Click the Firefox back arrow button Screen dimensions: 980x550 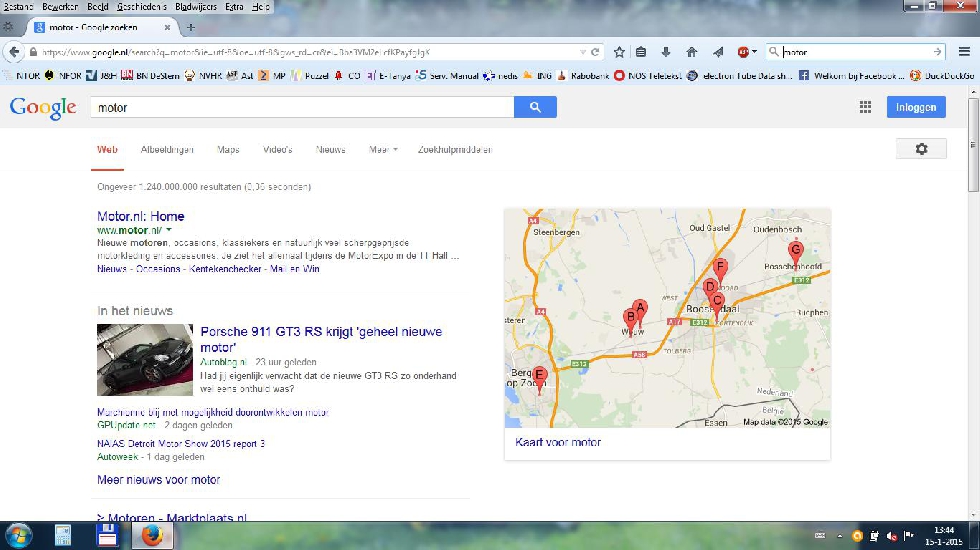click(x=14, y=52)
